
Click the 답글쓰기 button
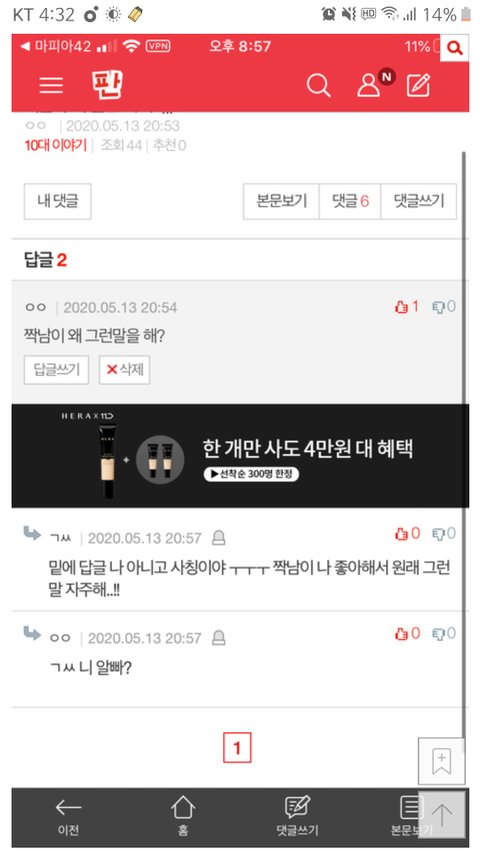(x=57, y=370)
